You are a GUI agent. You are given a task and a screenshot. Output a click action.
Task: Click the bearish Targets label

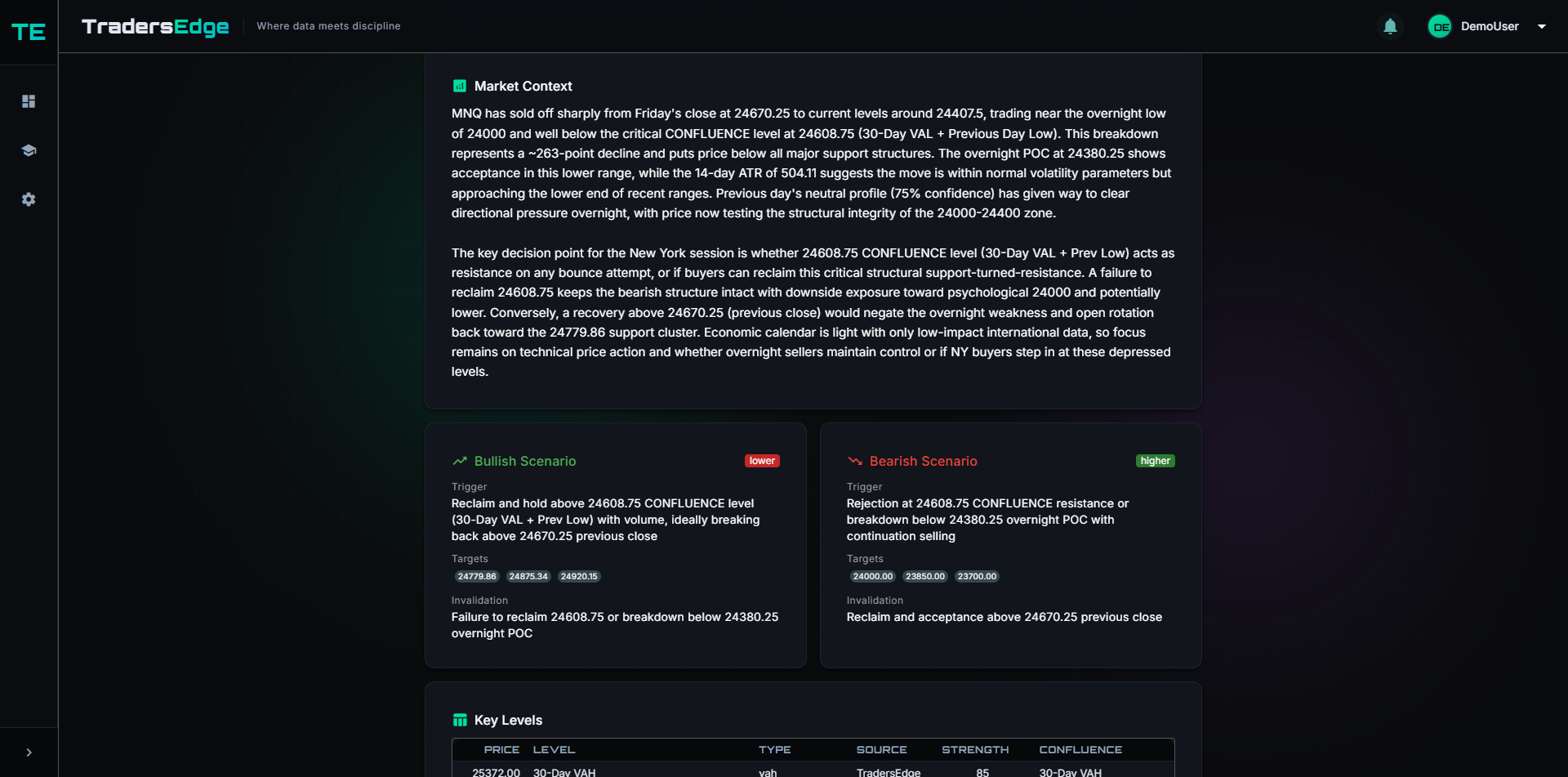tap(865, 558)
